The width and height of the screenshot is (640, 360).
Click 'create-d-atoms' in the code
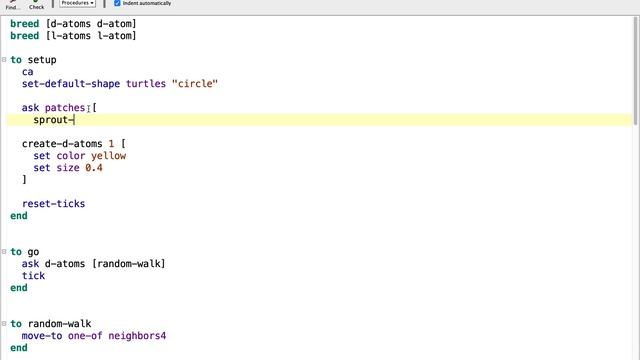[x=62, y=144]
